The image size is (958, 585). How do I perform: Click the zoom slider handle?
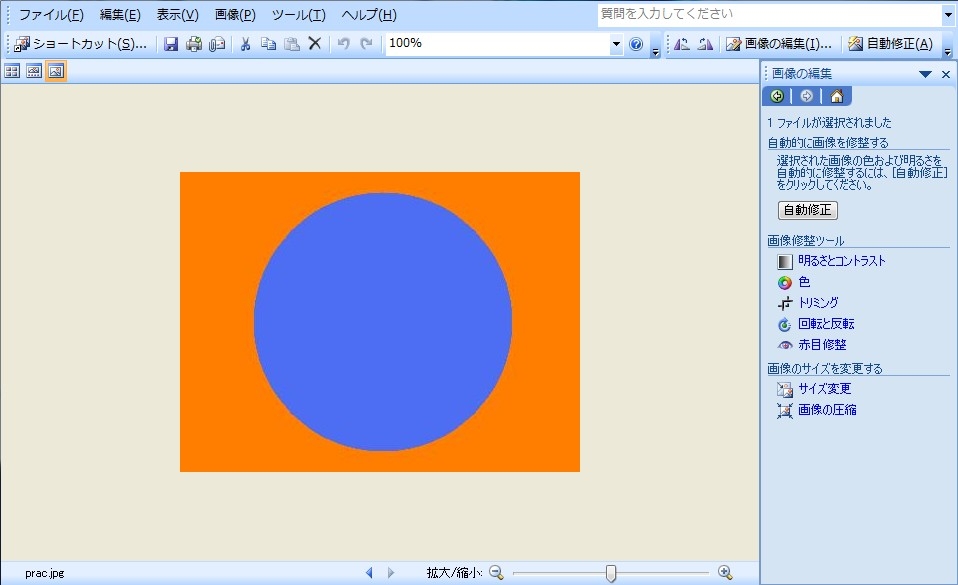coord(611,573)
